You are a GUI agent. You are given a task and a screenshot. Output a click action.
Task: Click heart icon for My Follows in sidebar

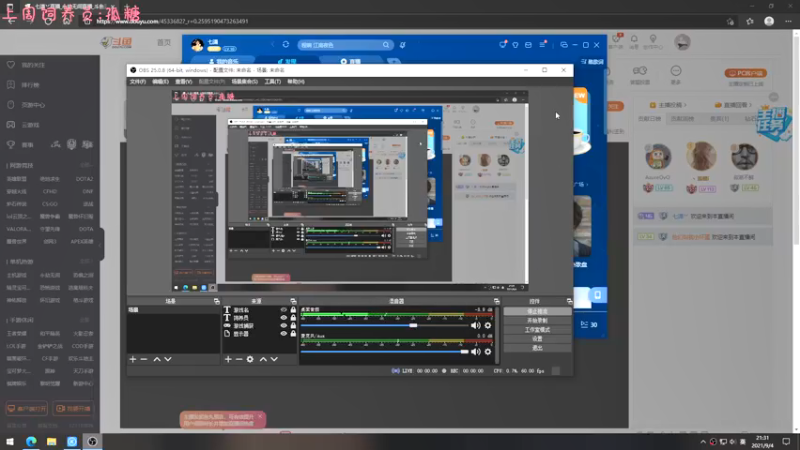11,65
